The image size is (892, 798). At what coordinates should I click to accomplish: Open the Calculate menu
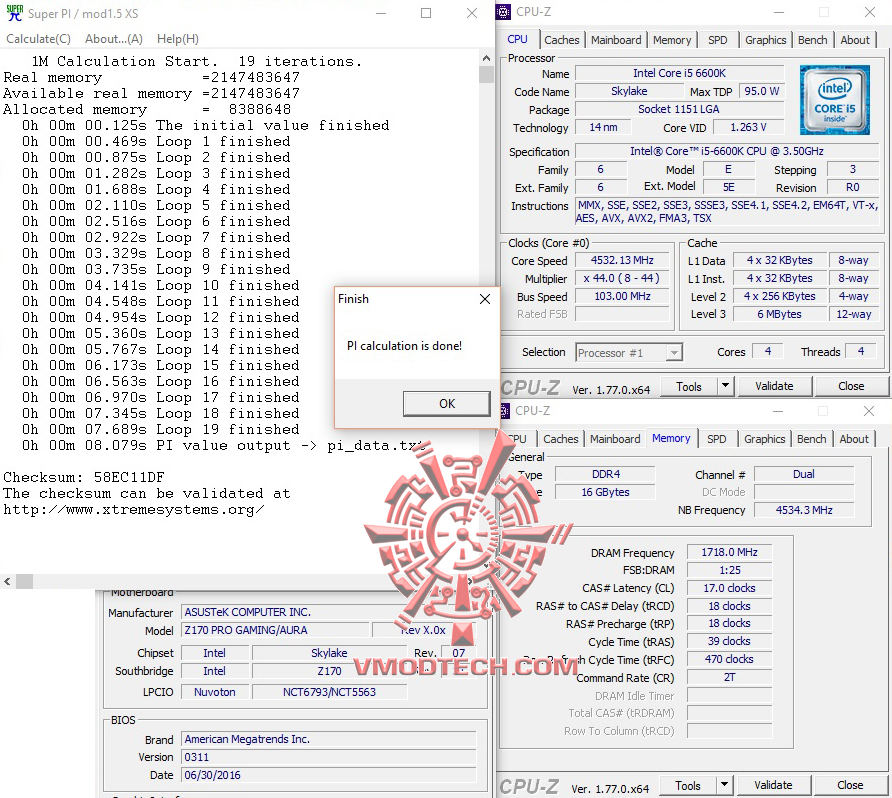click(37, 38)
